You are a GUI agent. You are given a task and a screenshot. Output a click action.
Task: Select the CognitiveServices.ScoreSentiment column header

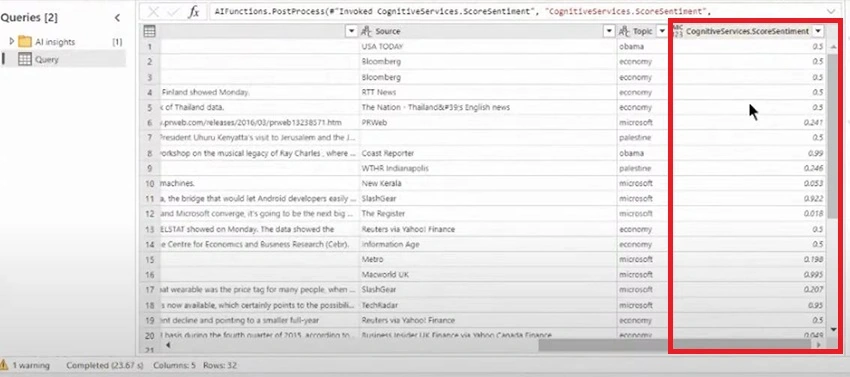coord(749,31)
